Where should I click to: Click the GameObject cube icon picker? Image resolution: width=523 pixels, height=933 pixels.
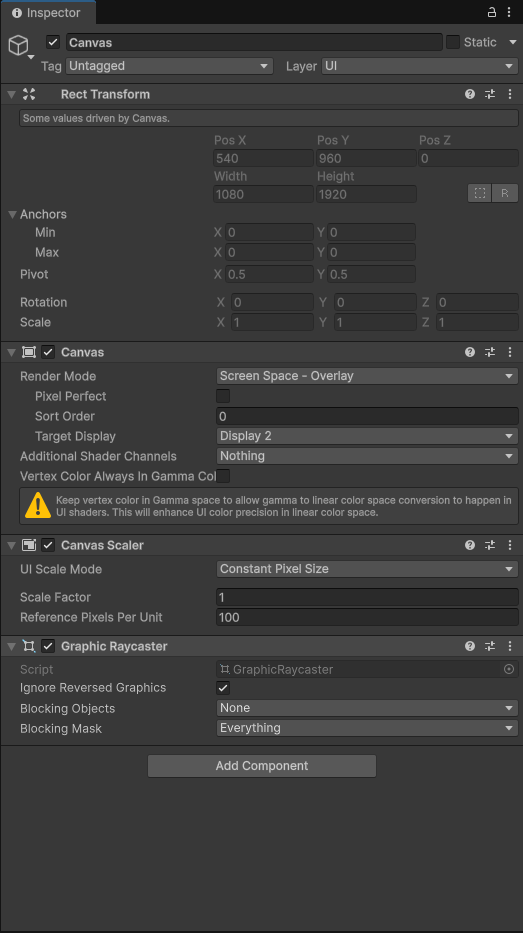18,45
